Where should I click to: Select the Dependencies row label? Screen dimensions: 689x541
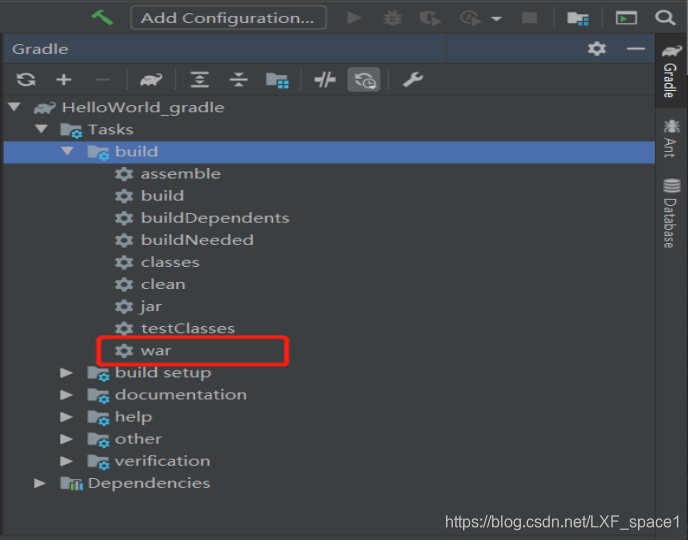pos(149,483)
